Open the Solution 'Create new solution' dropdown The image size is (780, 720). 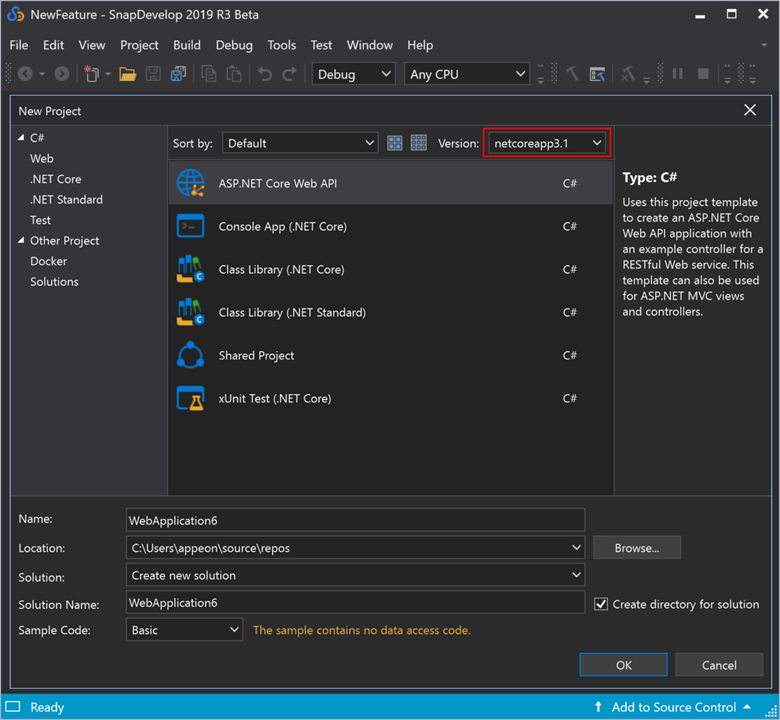pos(355,575)
